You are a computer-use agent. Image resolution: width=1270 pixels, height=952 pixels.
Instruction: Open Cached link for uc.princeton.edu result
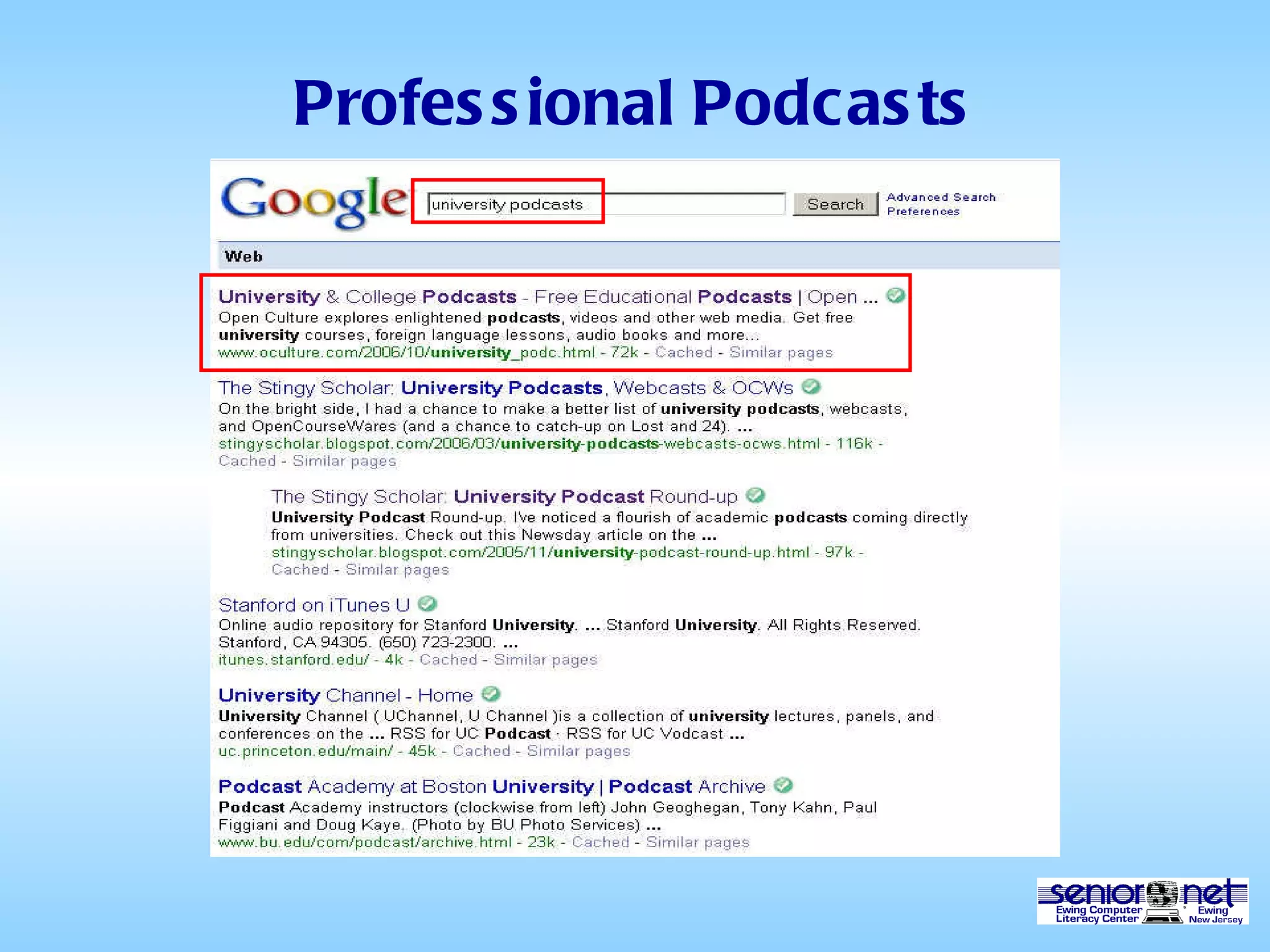click(481, 751)
